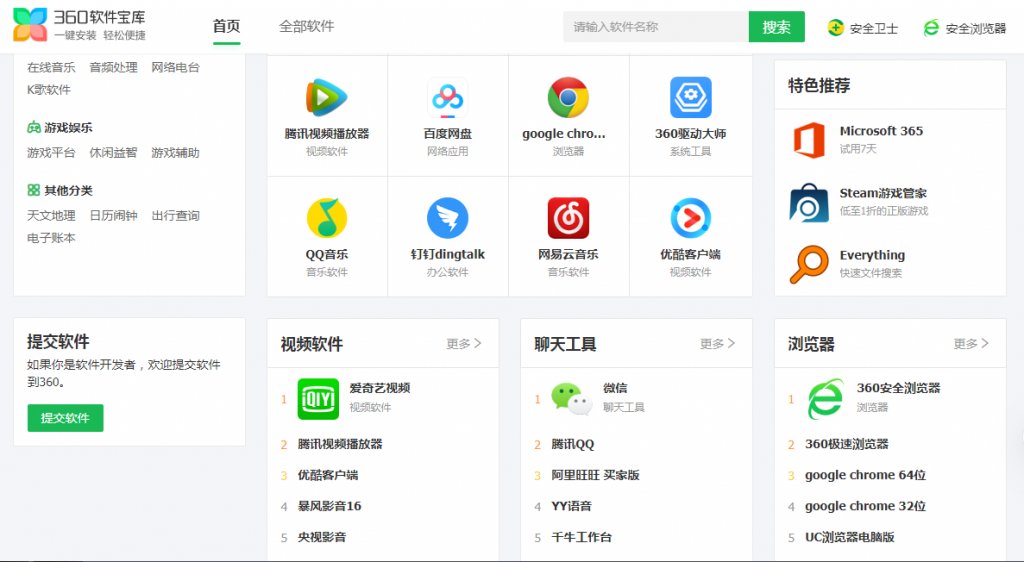Select 腾讯视频播放器 in 视频软件 ranking
1024x562 pixels.
pyautogui.click(x=340, y=444)
